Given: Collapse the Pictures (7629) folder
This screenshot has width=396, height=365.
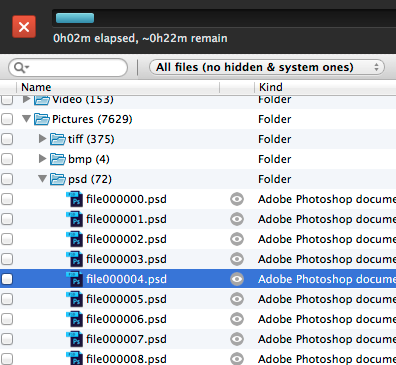Looking at the screenshot, I should tap(27, 119).
